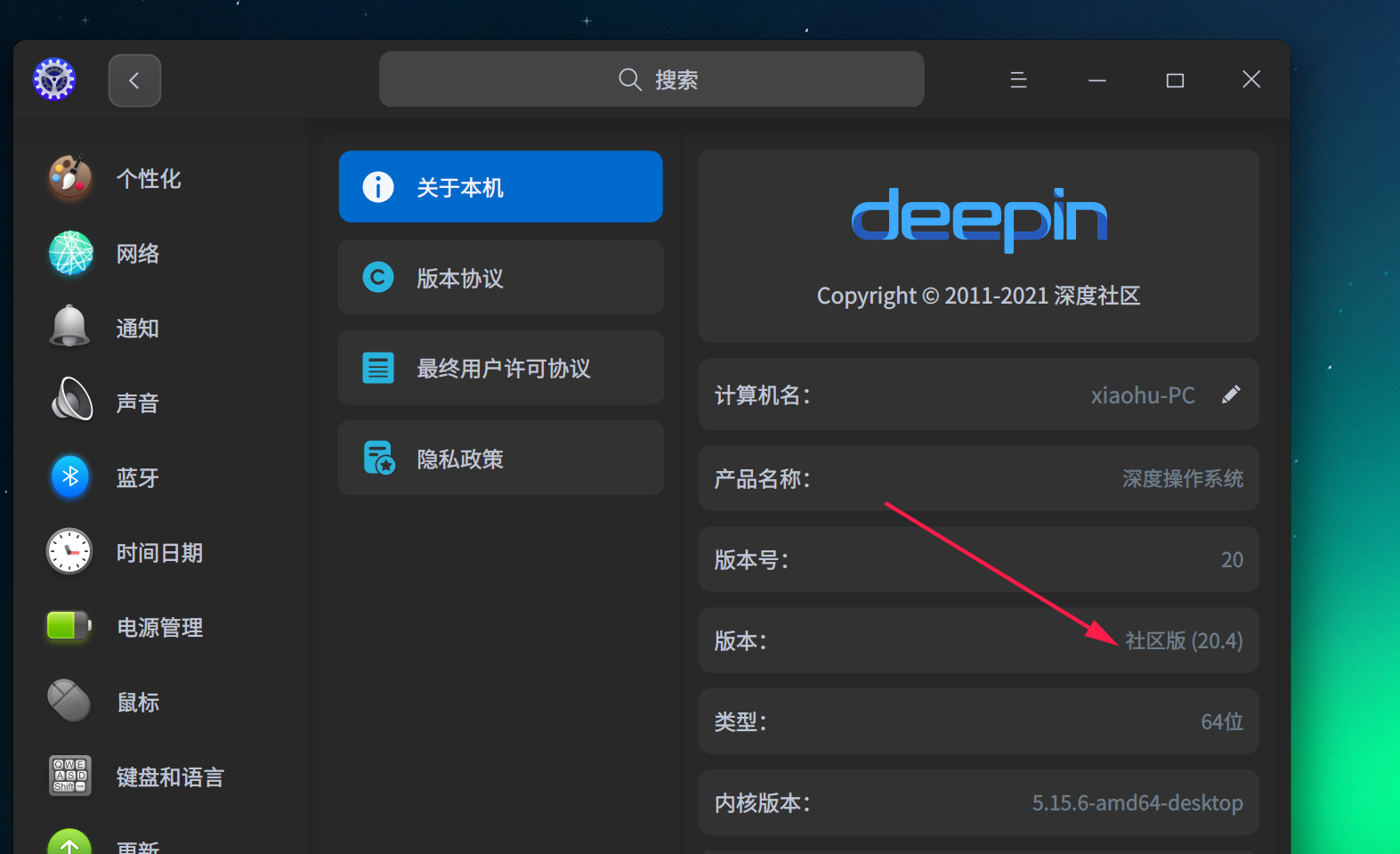1400x854 pixels.
Task: Select the 隐私政策 tab
Action: (500, 458)
